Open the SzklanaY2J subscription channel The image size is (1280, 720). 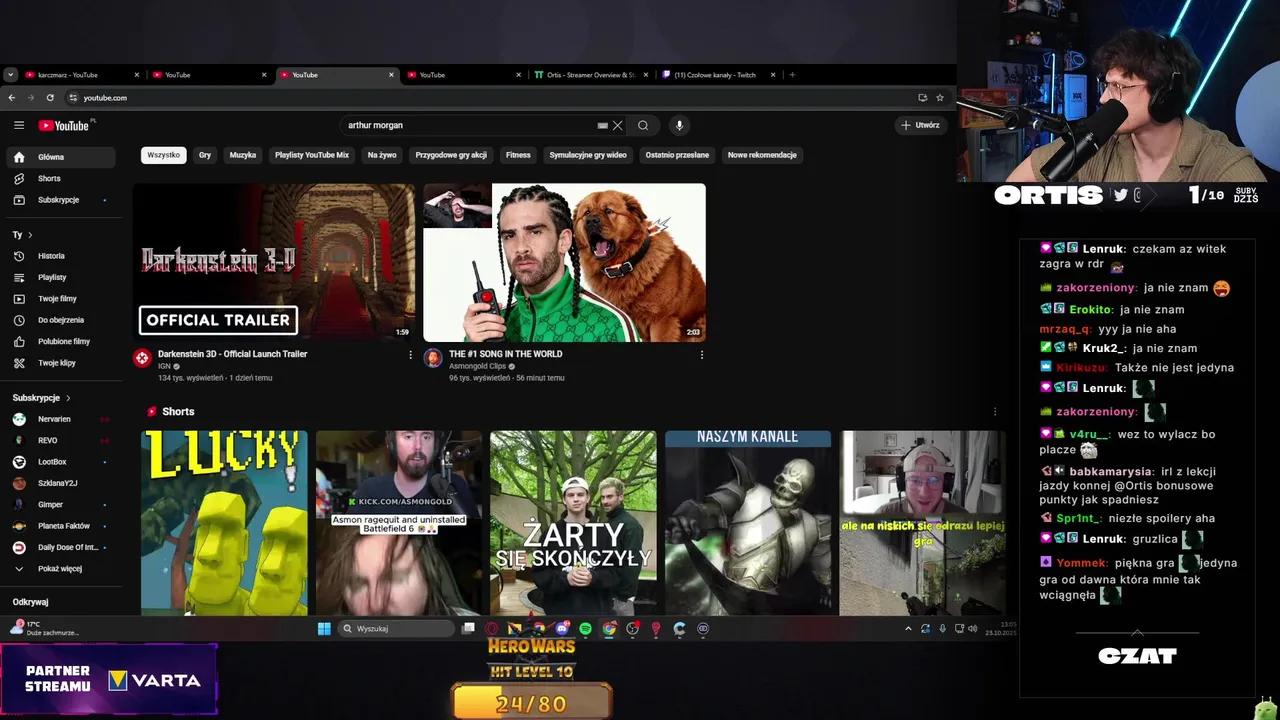pos(60,483)
